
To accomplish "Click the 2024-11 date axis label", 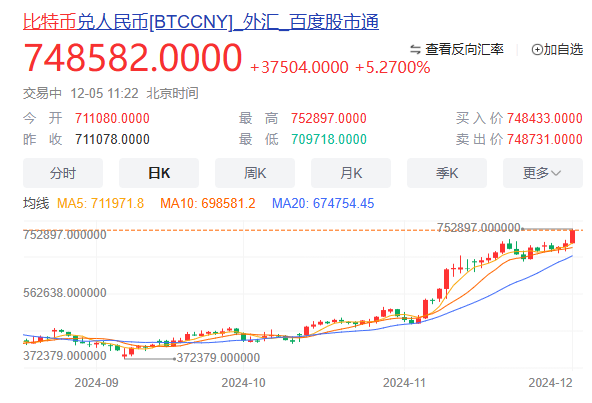I will (404, 383).
